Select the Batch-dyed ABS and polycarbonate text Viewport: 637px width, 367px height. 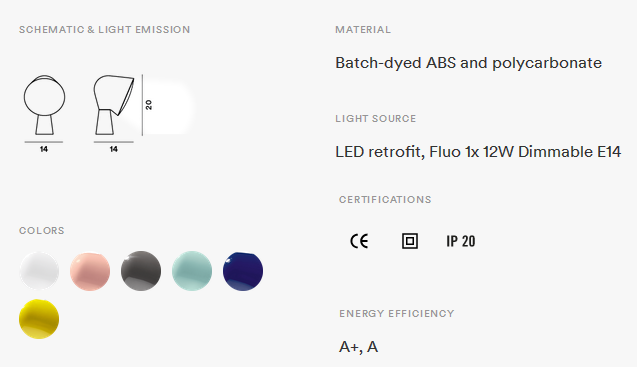(x=468, y=63)
